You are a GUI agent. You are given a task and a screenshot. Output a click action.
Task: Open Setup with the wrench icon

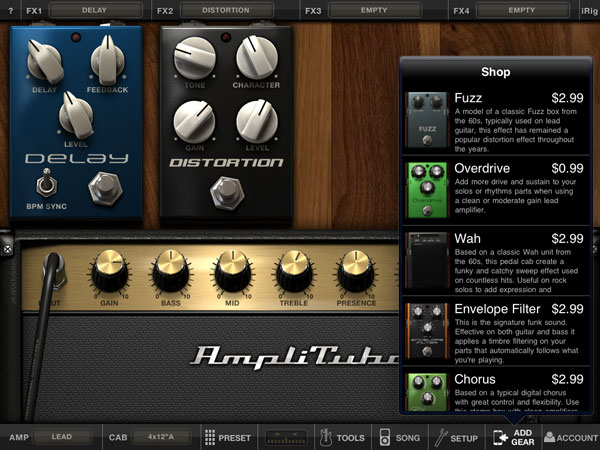coord(457,437)
